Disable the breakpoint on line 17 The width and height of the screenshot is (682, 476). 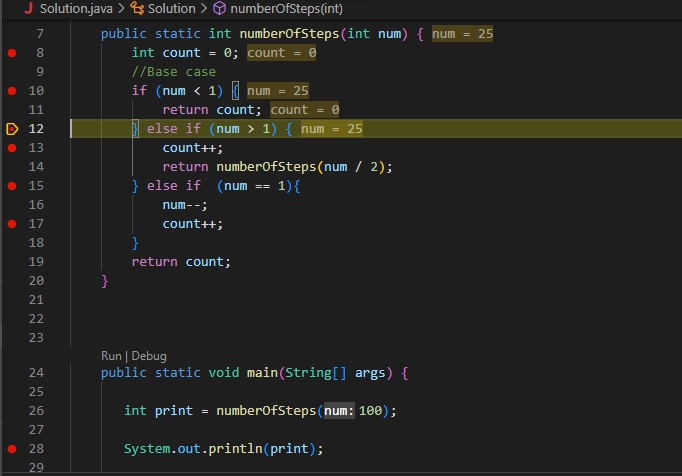pos(12,224)
